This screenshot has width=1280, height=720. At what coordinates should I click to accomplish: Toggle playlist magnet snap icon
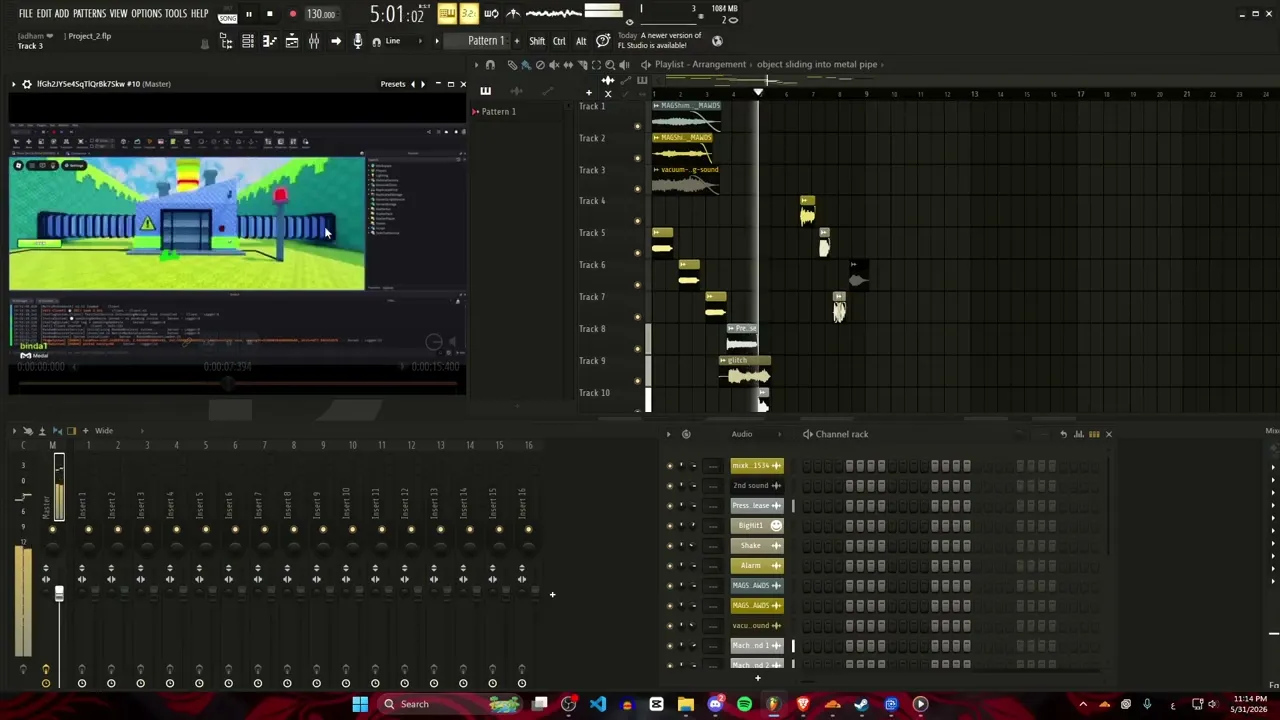[x=490, y=65]
